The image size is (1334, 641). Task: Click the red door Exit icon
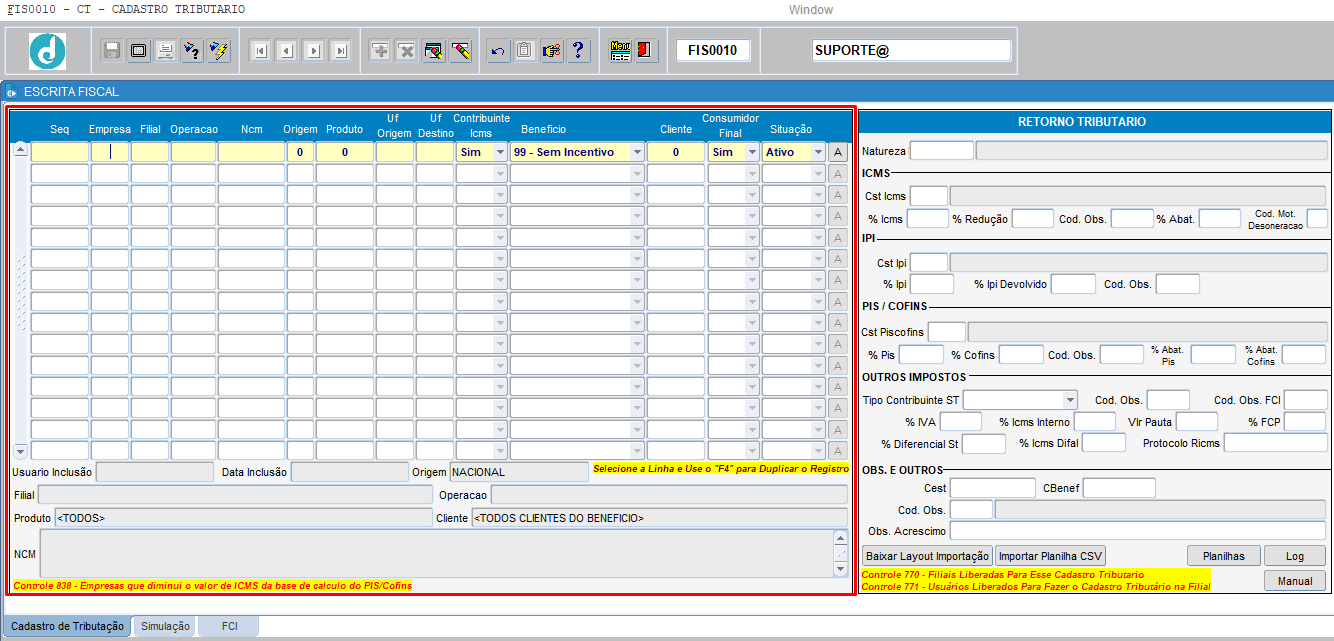tap(646, 50)
